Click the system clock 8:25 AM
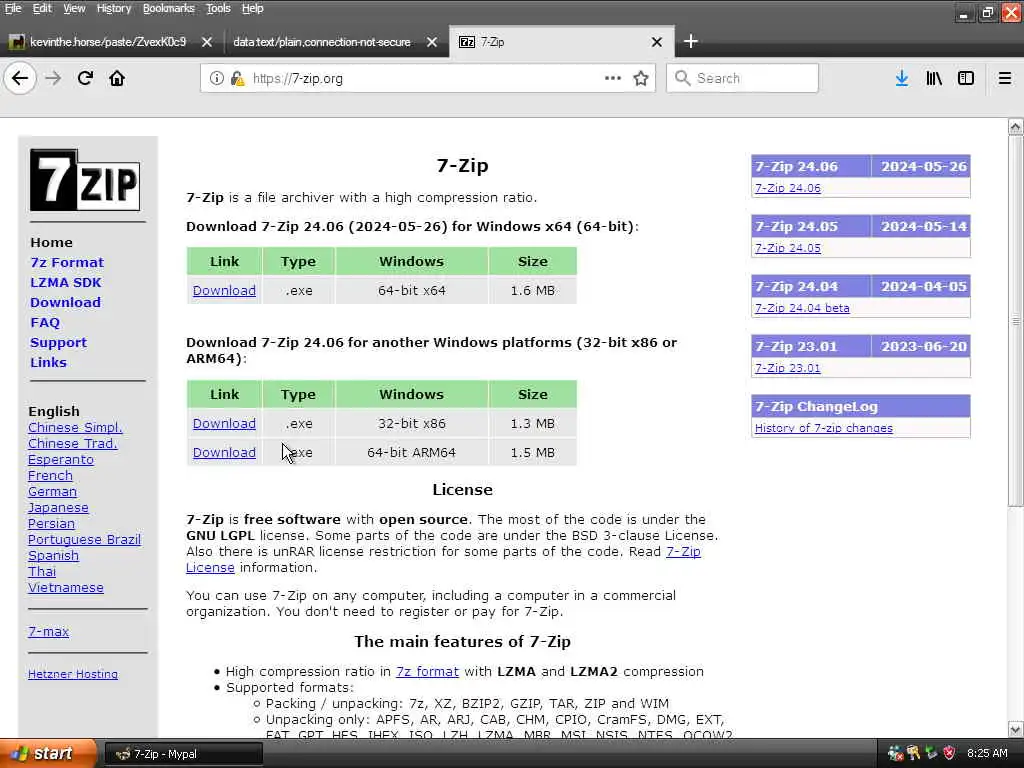The image size is (1024, 768). [987, 754]
